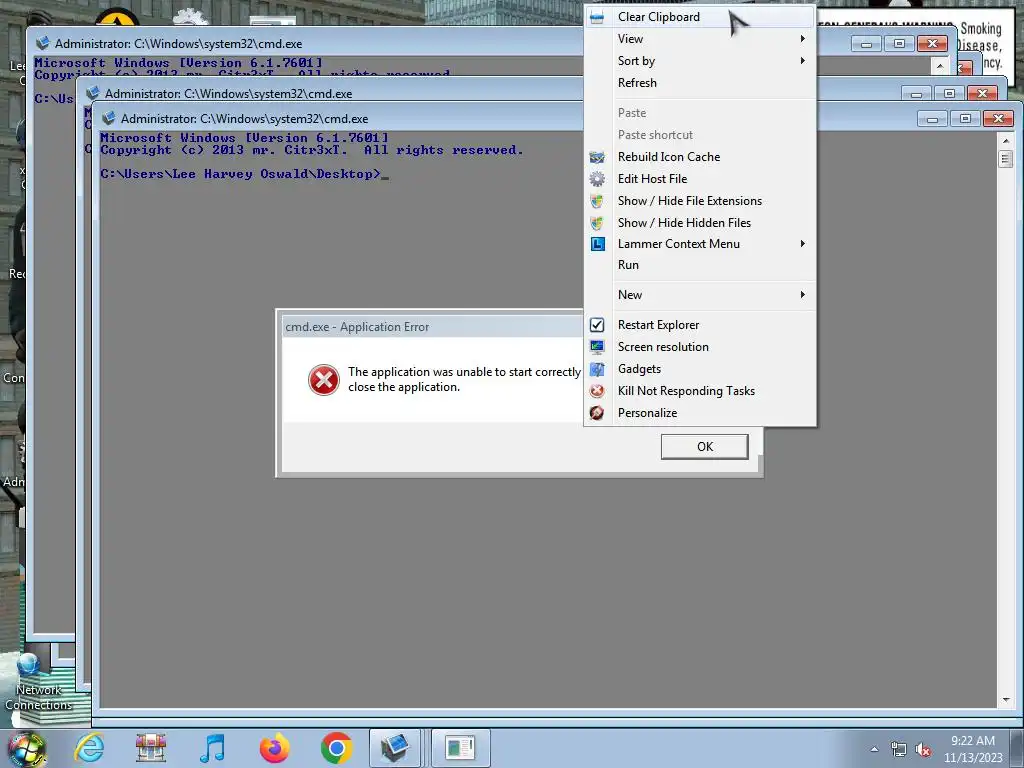Open the Windows Start orb
The height and width of the screenshot is (768, 1024).
point(27,749)
